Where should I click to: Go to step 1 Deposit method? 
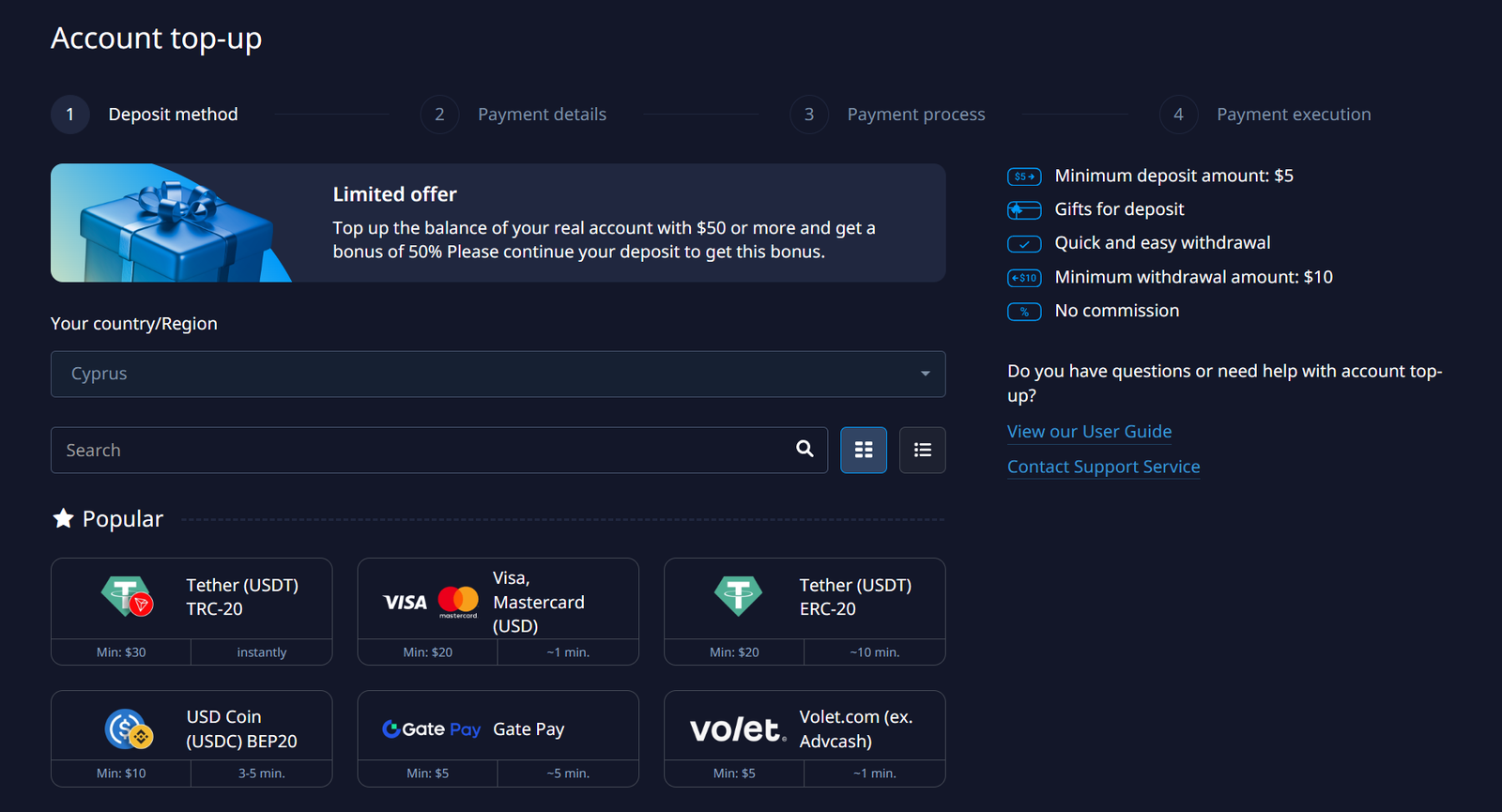(x=146, y=115)
